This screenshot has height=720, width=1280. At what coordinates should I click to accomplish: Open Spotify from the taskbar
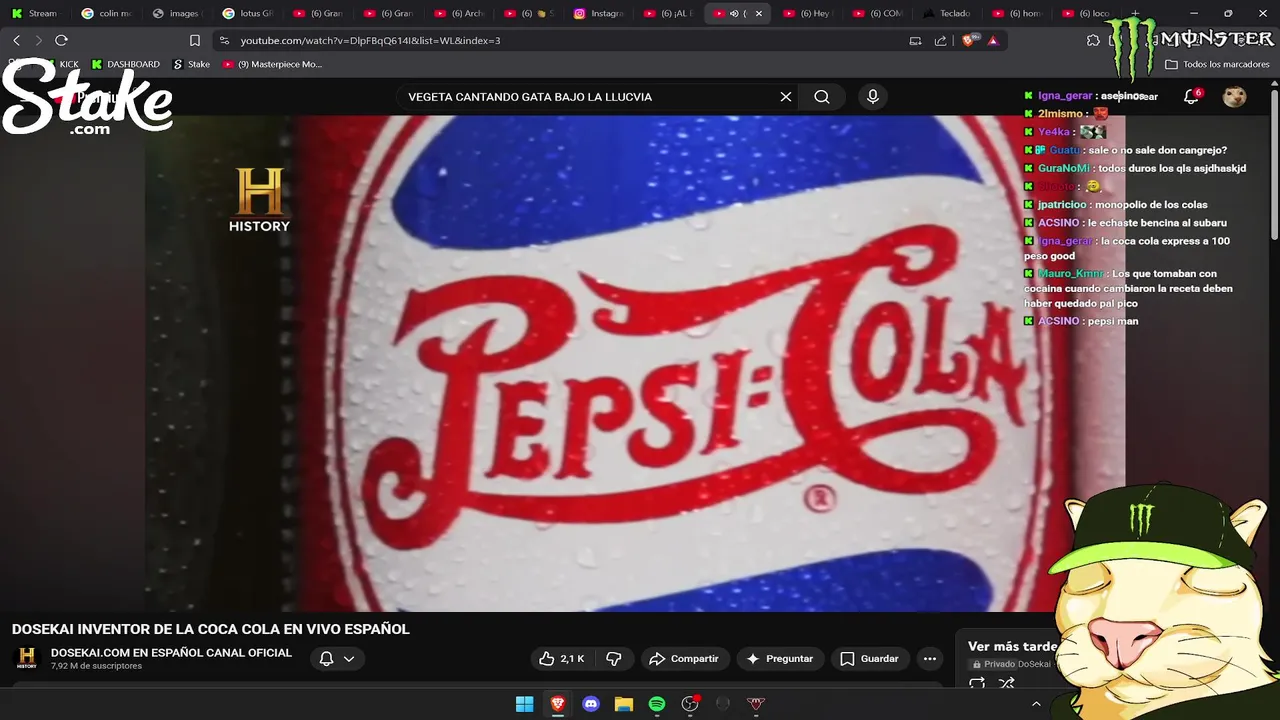[x=656, y=704]
